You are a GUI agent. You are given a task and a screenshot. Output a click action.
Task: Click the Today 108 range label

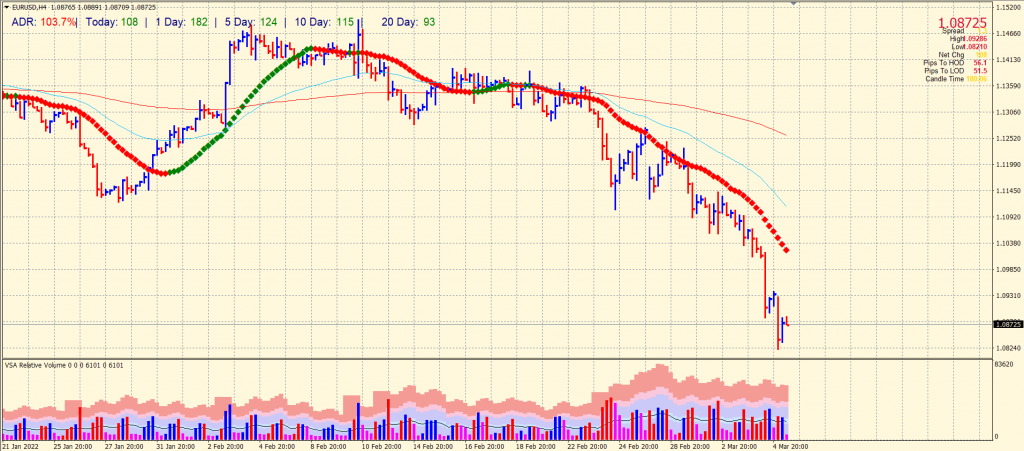pyautogui.click(x=112, y=22)
